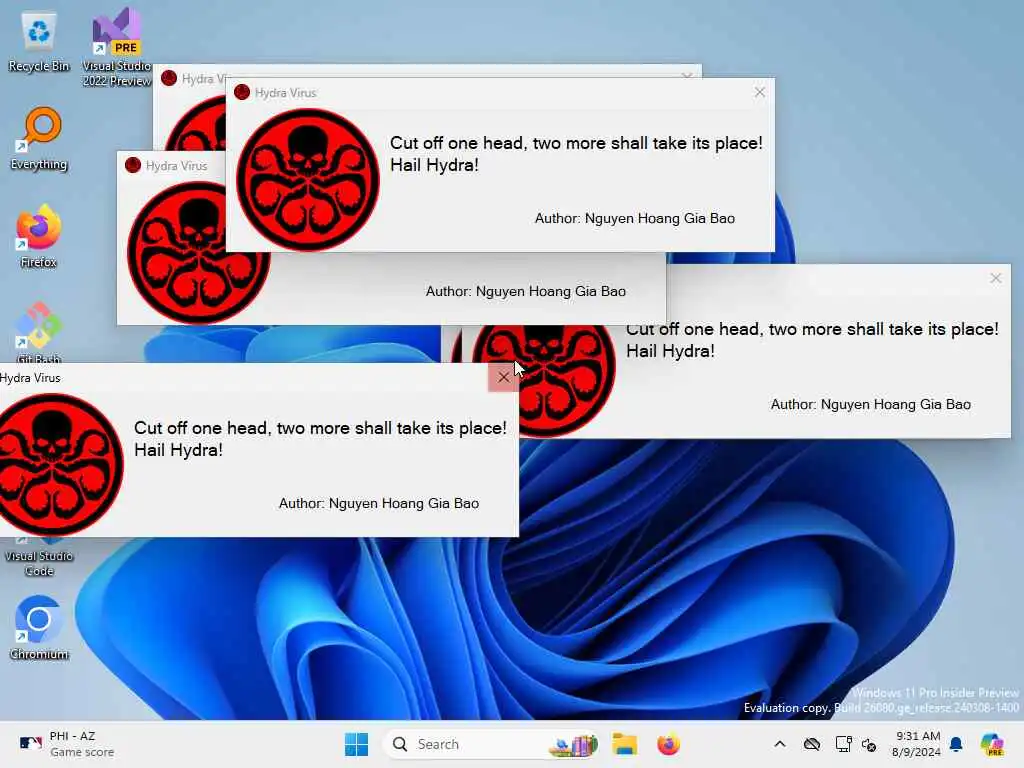Open the Firefox desktop shortcut
The image size is (1024, 768).
39,236
